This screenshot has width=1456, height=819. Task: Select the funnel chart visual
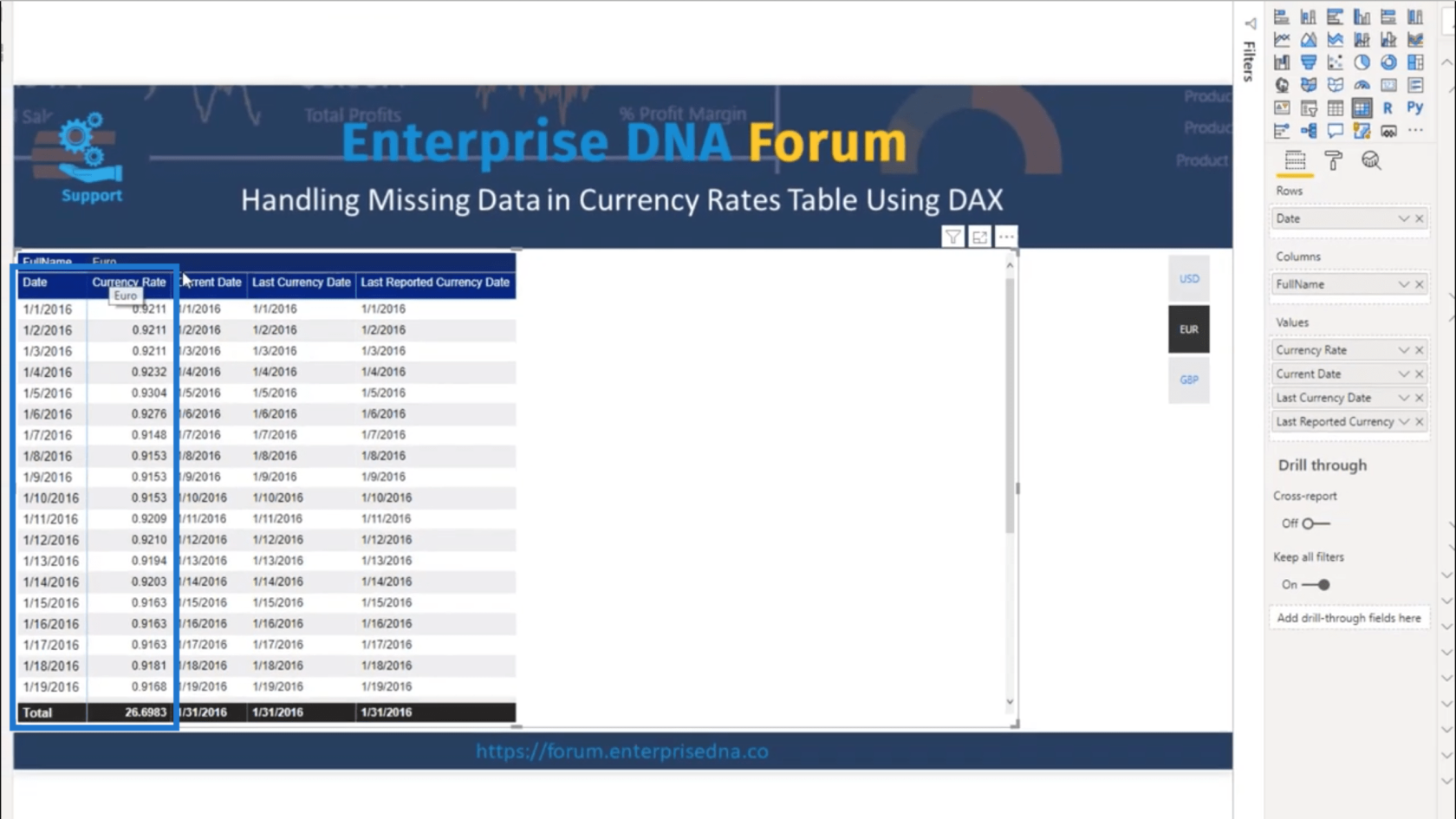(1309, 62)
